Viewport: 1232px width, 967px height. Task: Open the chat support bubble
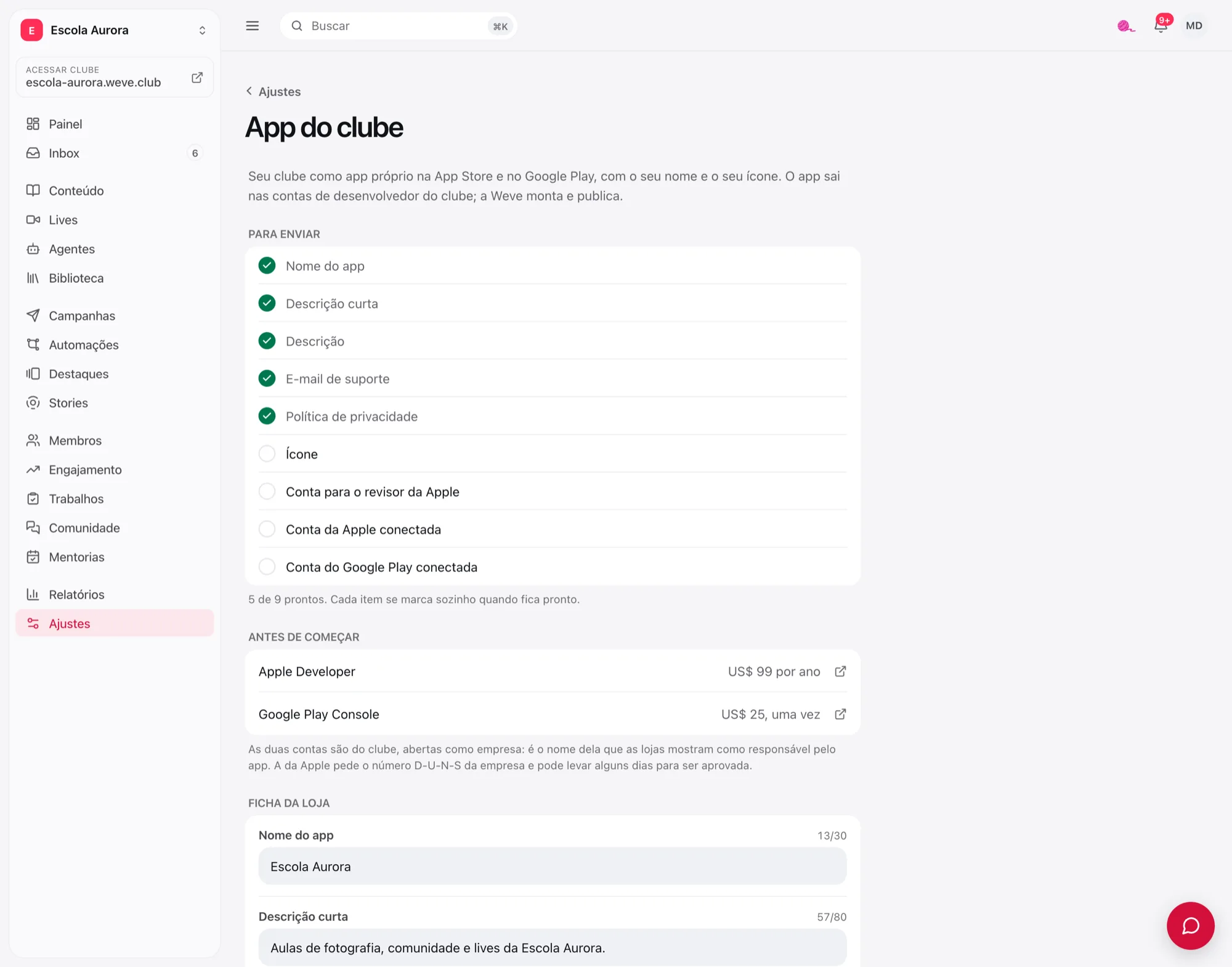[1190, 925]
